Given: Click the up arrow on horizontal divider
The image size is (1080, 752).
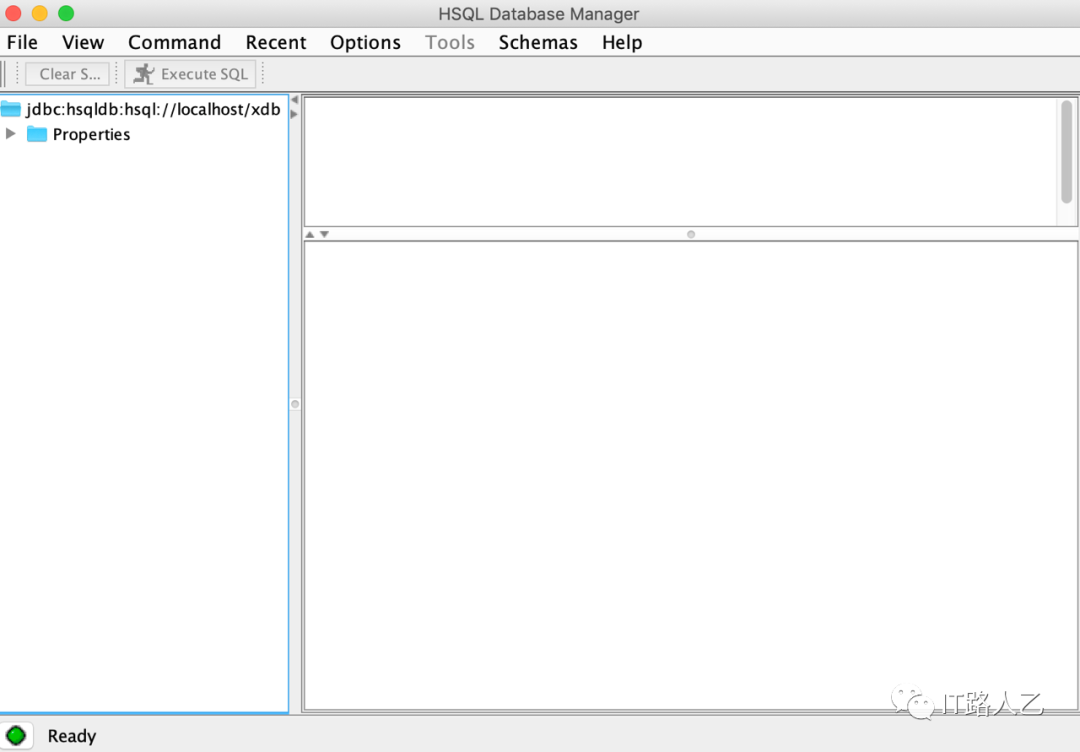Looking at the screenshot, I should click(310, 235).
